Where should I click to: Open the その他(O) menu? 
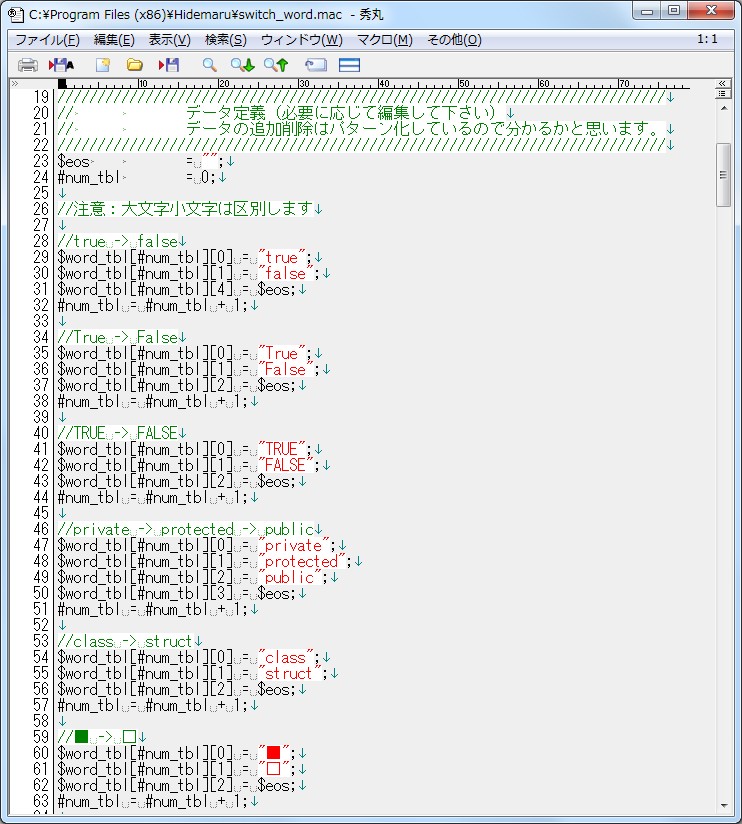454,40
